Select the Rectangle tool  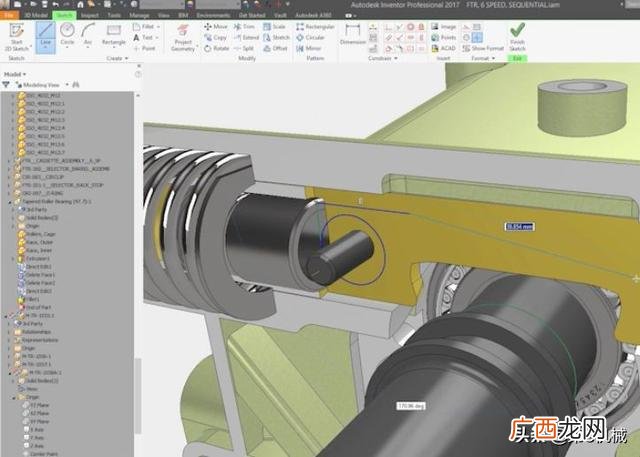tap(113, 35)
